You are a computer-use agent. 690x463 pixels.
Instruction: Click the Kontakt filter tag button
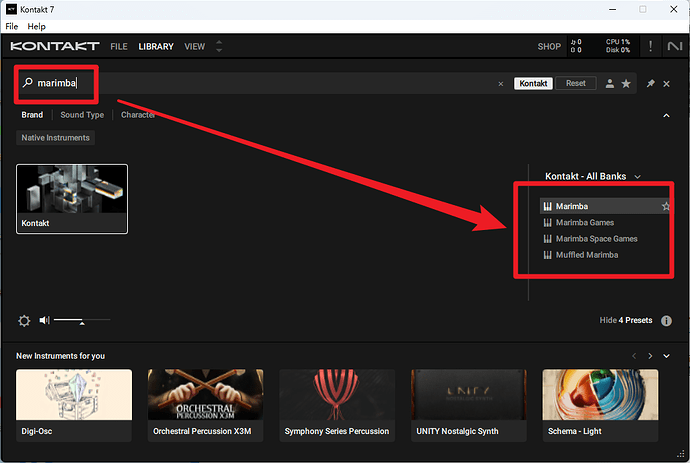point(533,83)
